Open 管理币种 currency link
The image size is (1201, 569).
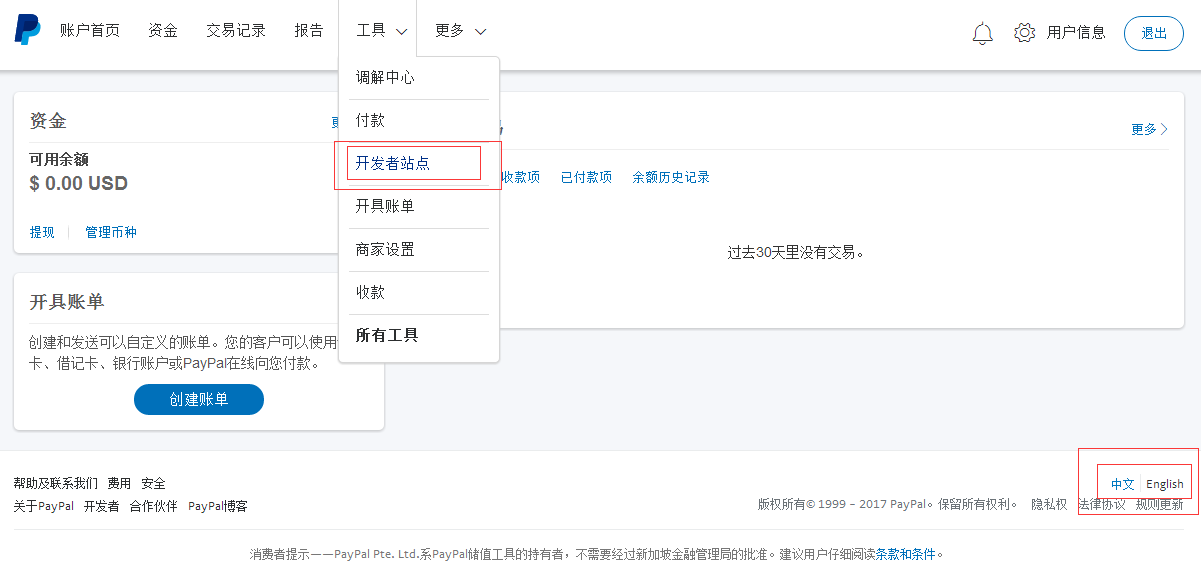pyautogui.click(x=111, y=232)
